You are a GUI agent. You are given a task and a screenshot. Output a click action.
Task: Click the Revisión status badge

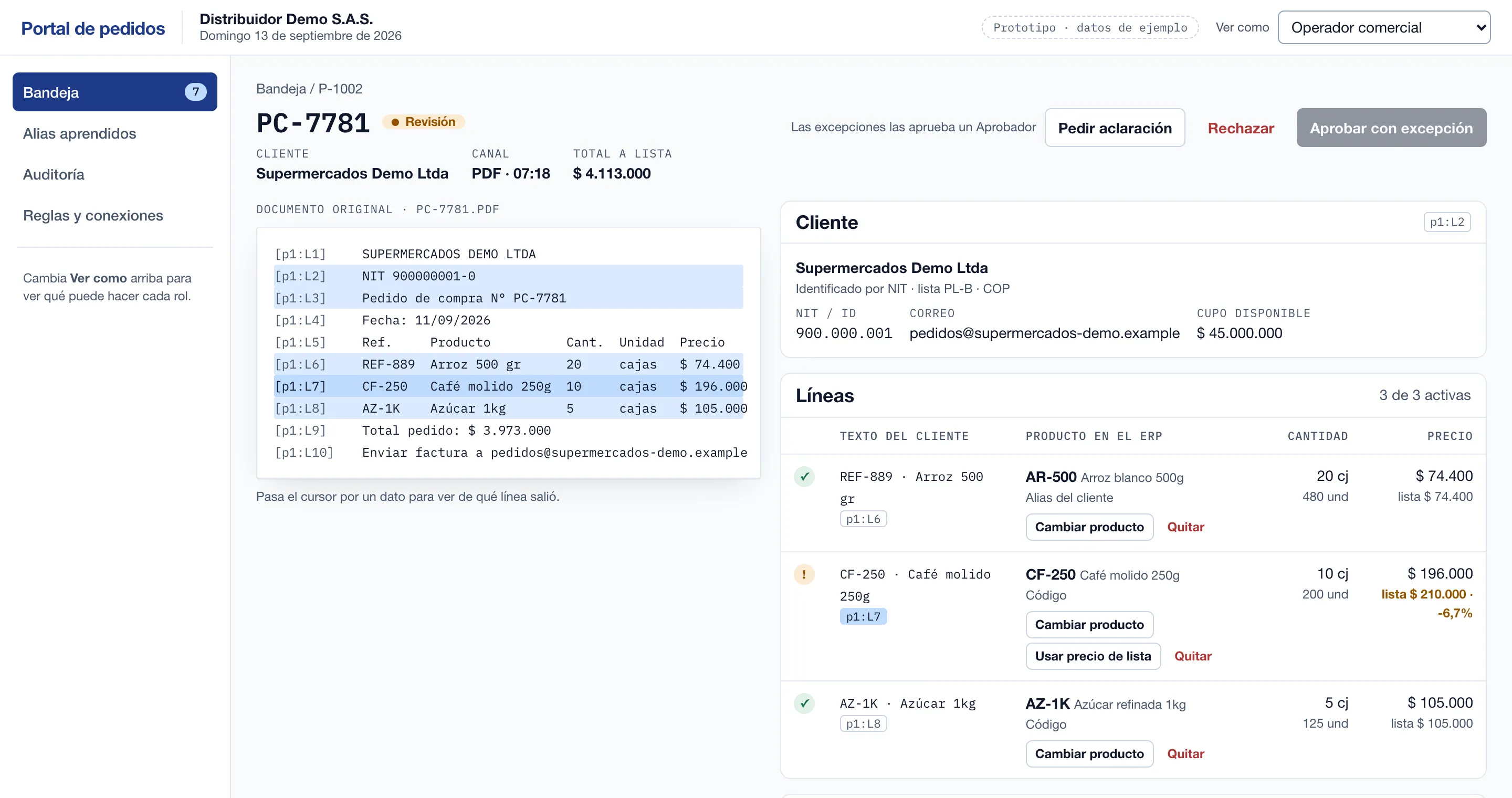tap(423, 121)
